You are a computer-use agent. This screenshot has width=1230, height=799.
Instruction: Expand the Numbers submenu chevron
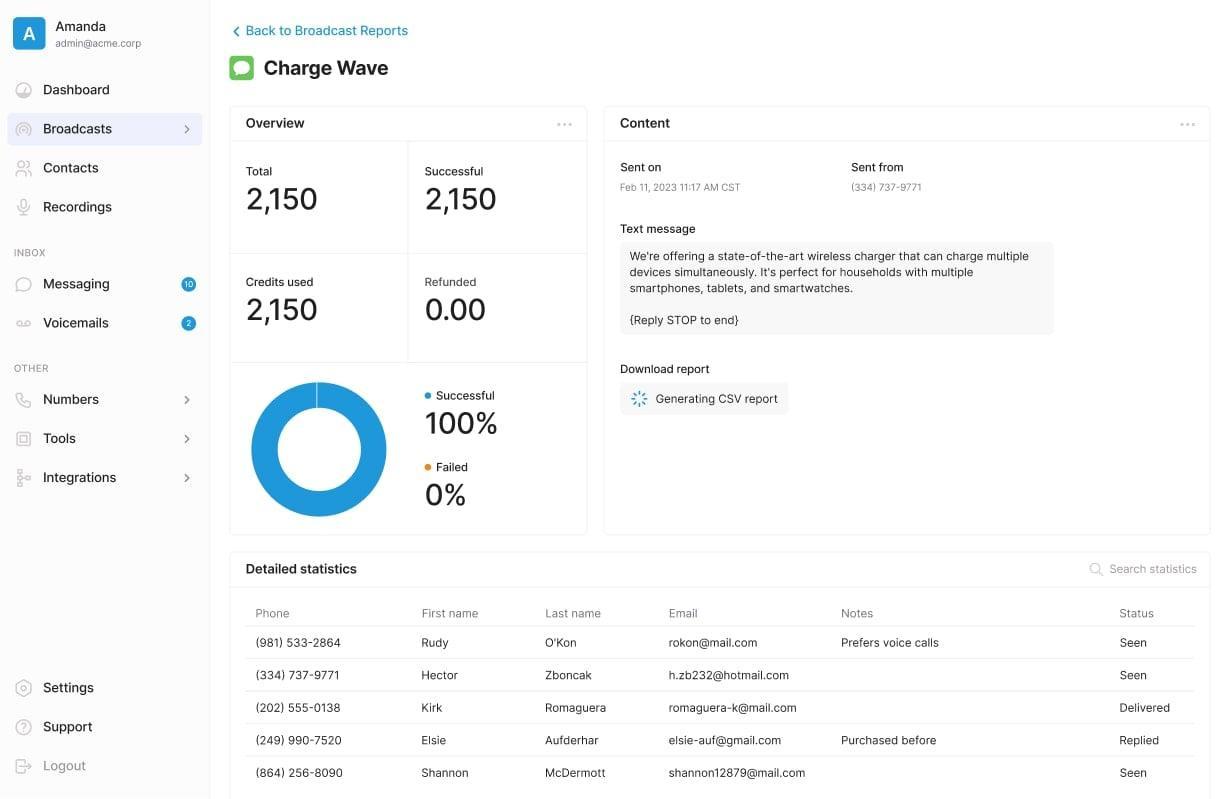click(187, 400)
